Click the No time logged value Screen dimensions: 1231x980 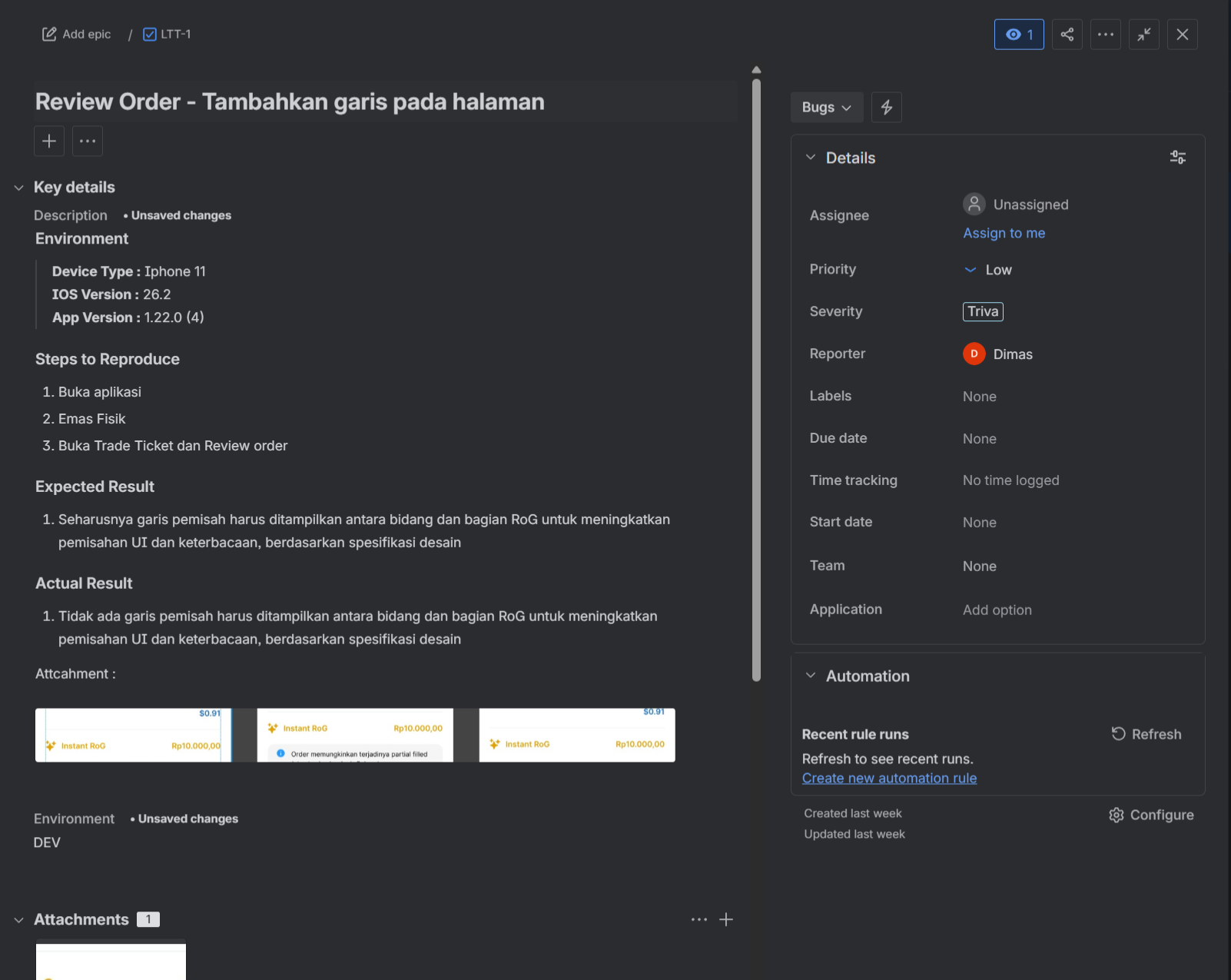[x=1011, y=480]
